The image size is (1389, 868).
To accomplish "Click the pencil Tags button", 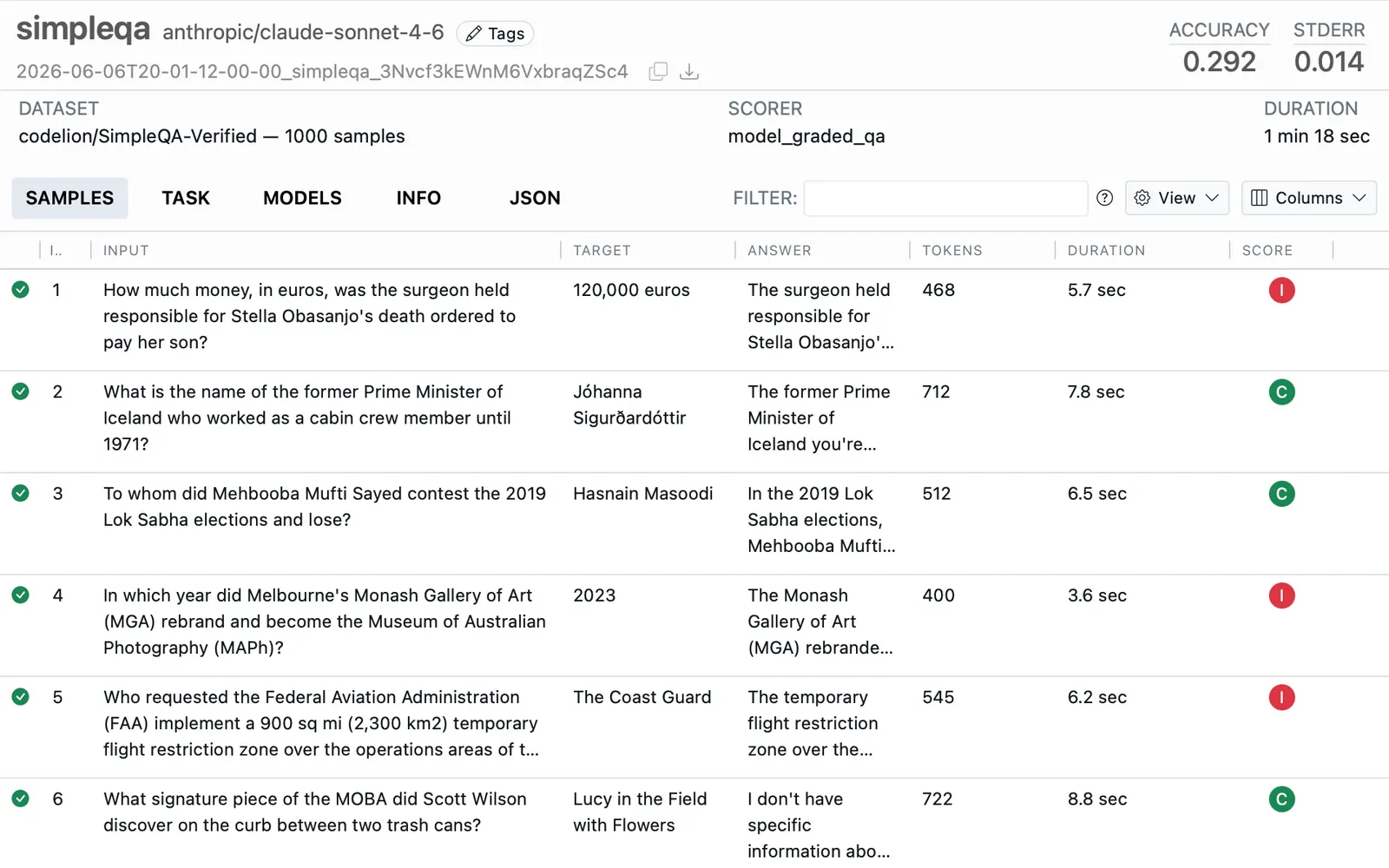I will (495, 34).
